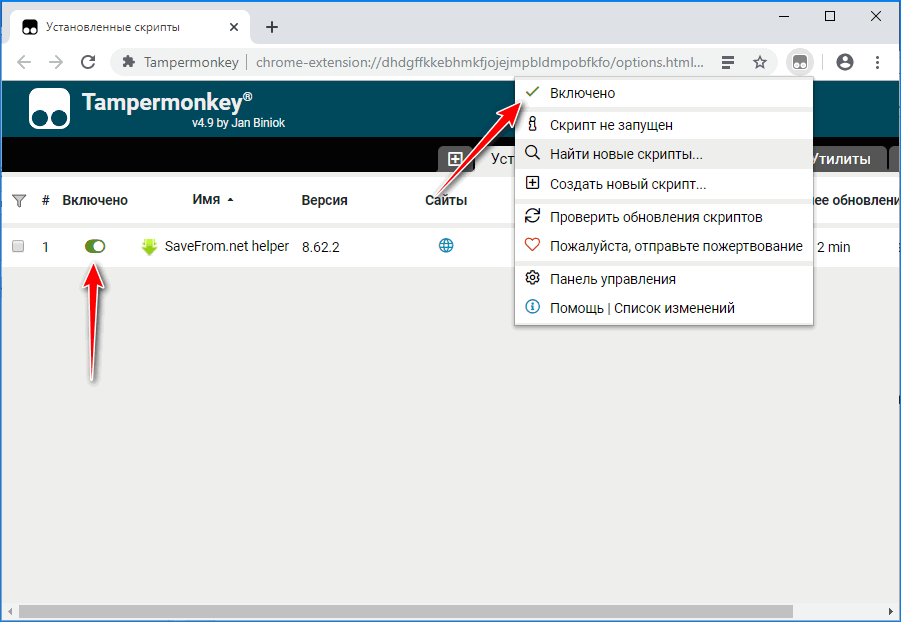The image size is (901, 622).
Task: Sort by the # column header
Action: point(45,201)
